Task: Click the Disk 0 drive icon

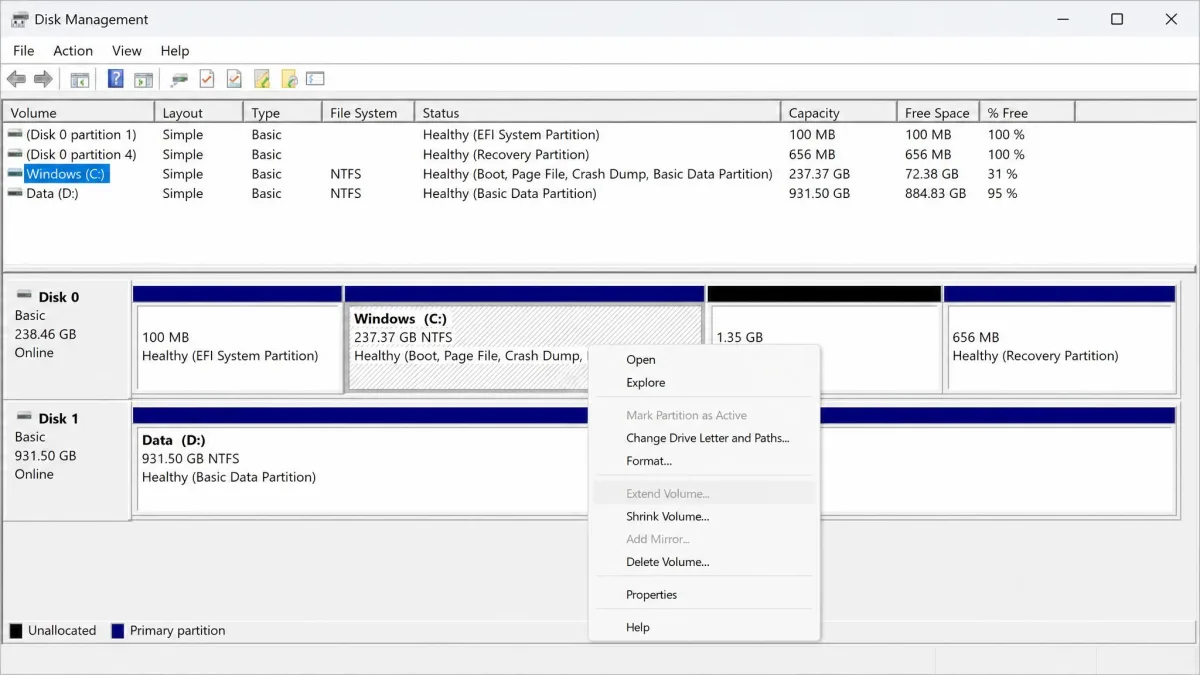Action: [24, 296]
